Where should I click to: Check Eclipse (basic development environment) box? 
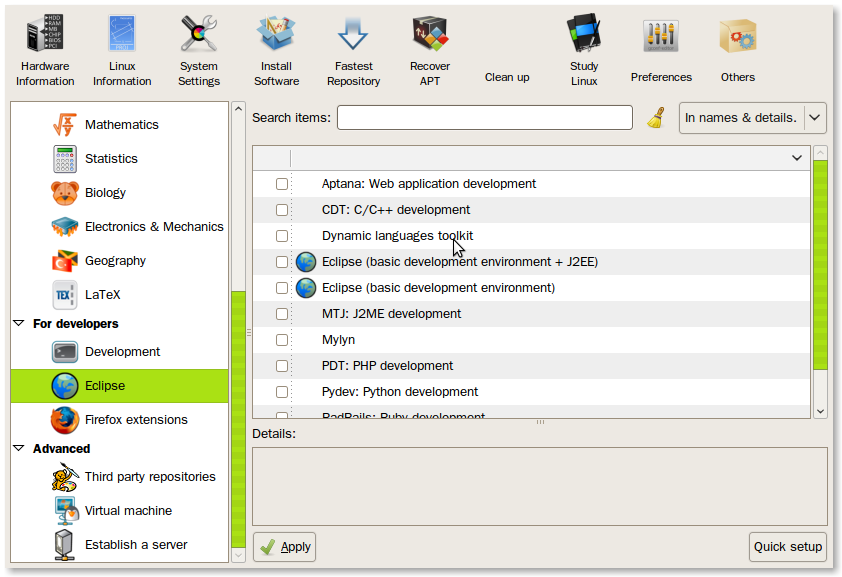pyautogui.click(x=282, y=288)
